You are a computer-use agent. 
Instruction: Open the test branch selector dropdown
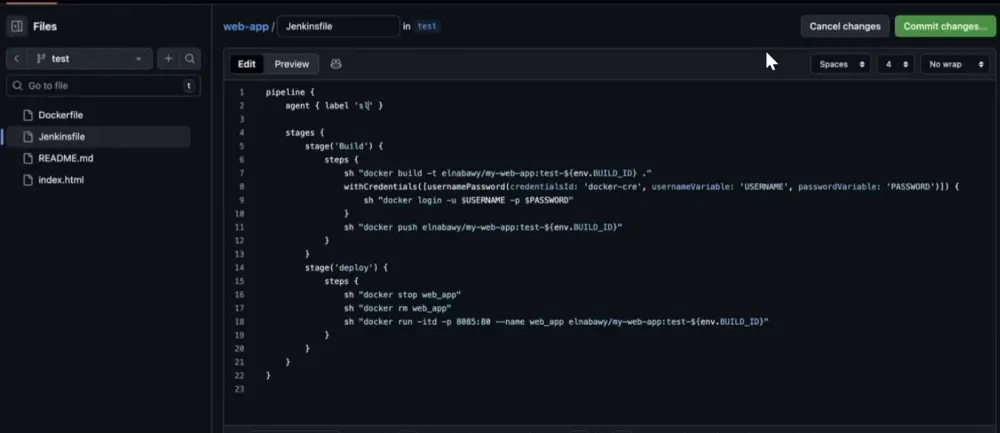tap(90, 59)
